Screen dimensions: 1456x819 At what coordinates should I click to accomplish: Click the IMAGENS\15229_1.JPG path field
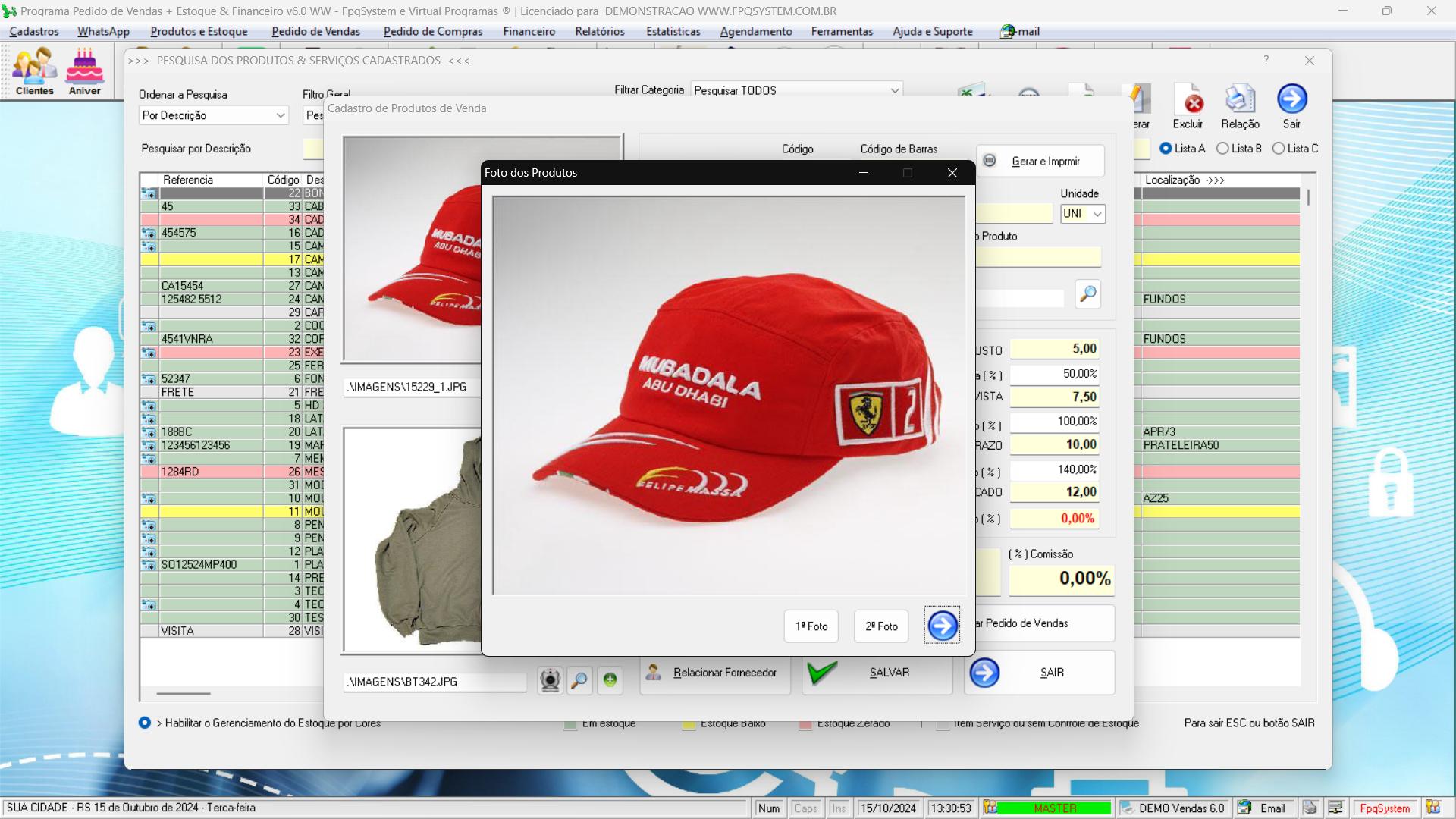(x=413, y=387)
